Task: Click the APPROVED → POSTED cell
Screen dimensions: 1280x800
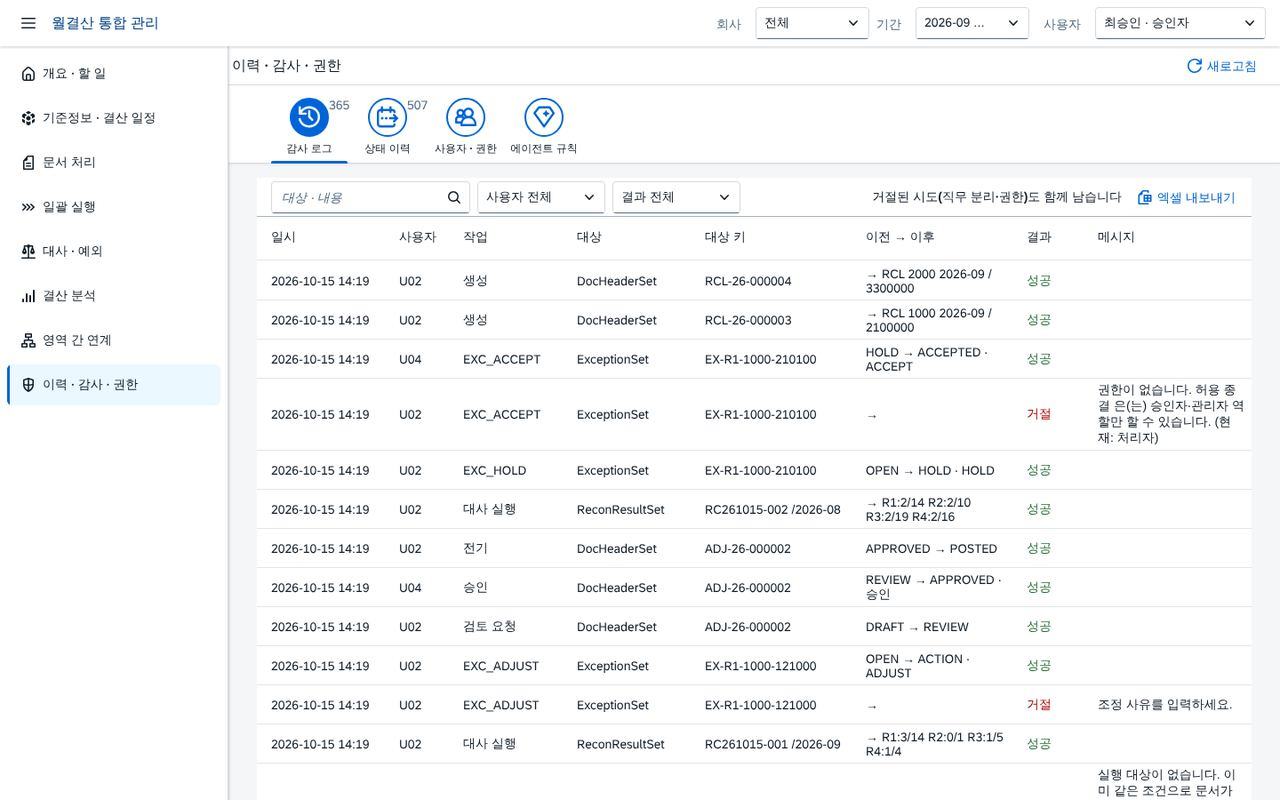Action: (931, 549)
